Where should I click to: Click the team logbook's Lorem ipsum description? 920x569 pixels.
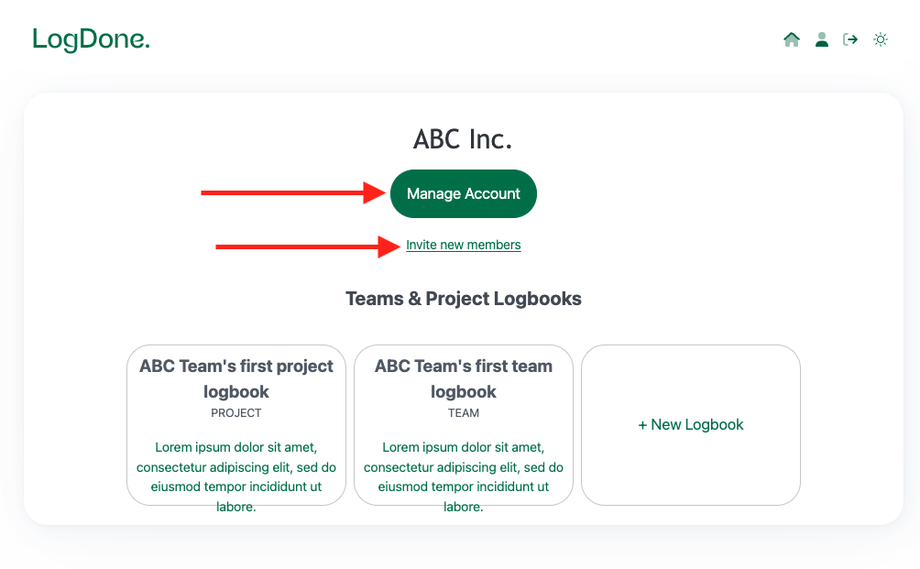pyautogui.click(x=463, y=476)
